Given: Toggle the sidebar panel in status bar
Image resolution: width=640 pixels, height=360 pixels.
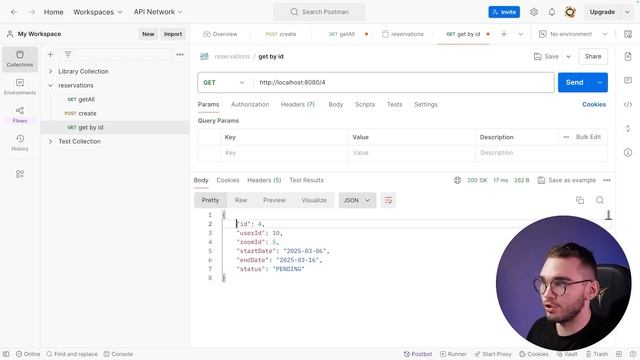Looking at the screenshot, I should click(x=6, y=354).
